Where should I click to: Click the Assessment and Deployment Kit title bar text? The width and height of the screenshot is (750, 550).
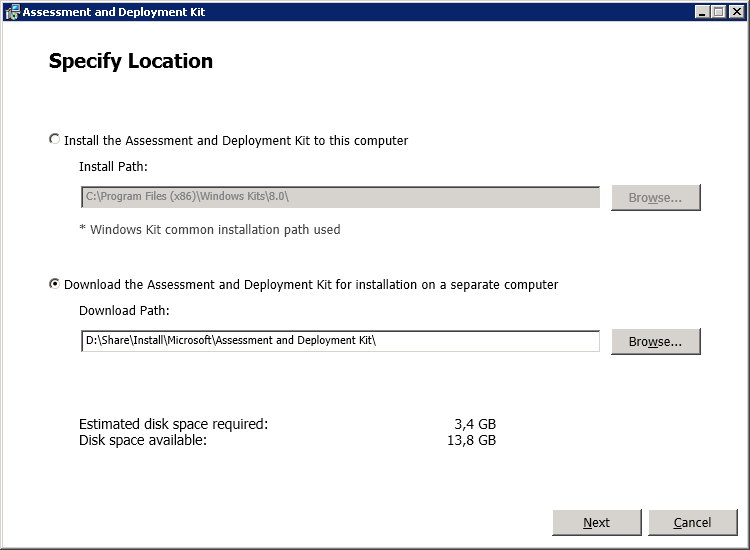[114, 12]
